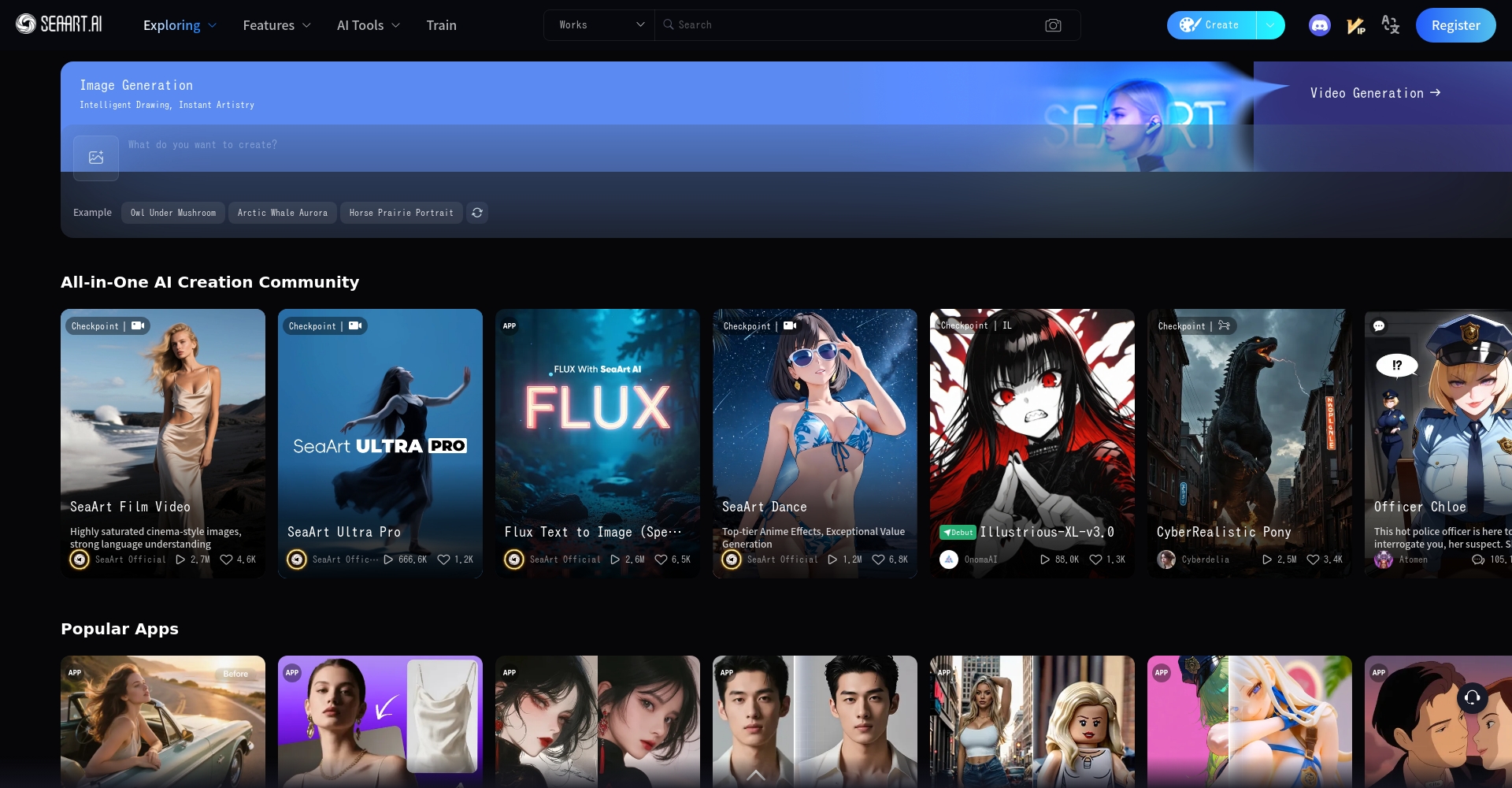Select Owl Under Mushroom example

point(173,213)
